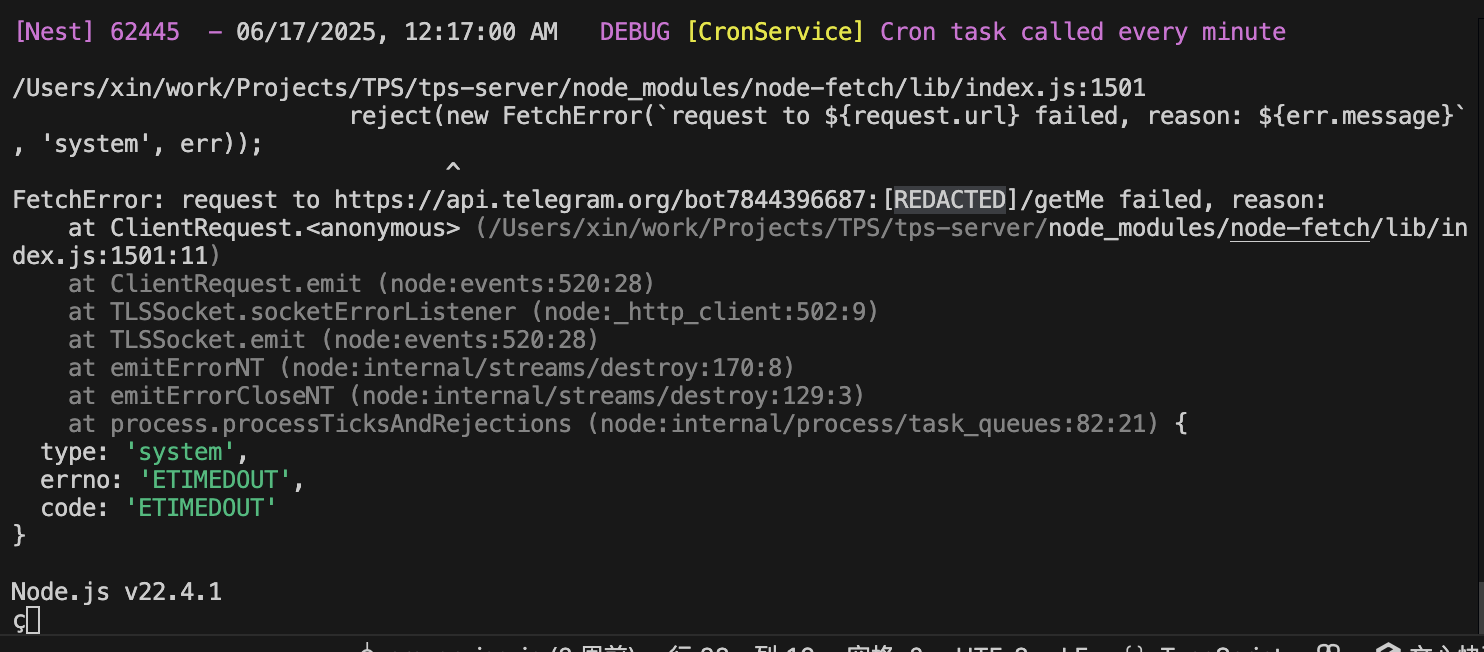Image resolution: width=1484 pixels, height=652 pixels.
Task: Click the git commit blame icon in status bar
Action: tap(366, 648)
